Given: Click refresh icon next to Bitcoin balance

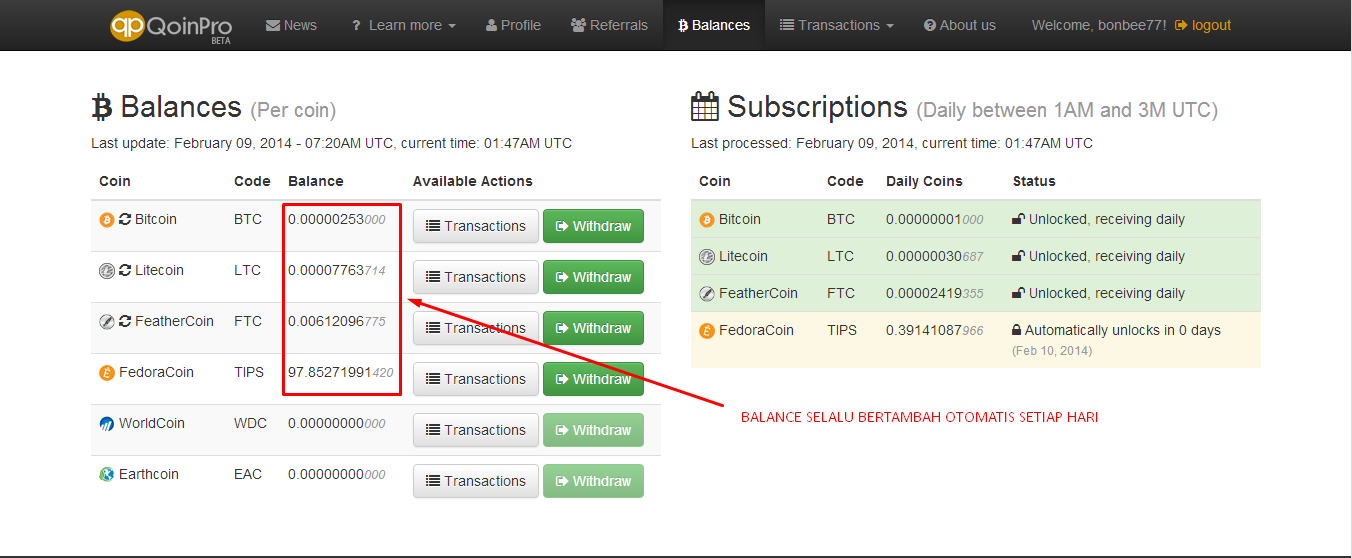Looking at the screenshot, I should click(x=125, y=219).
